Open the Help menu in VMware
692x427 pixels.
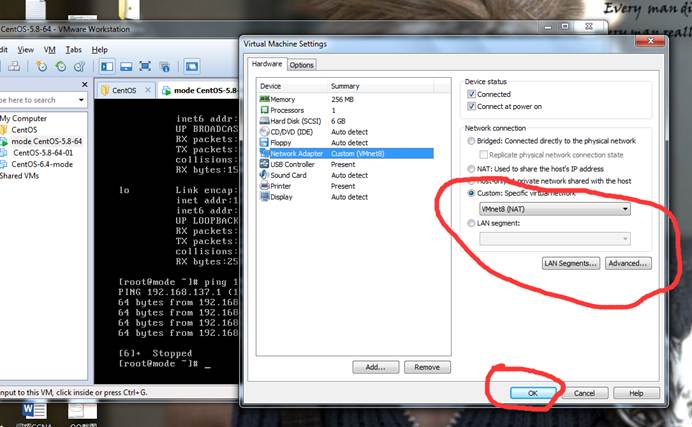pos(100,49)
